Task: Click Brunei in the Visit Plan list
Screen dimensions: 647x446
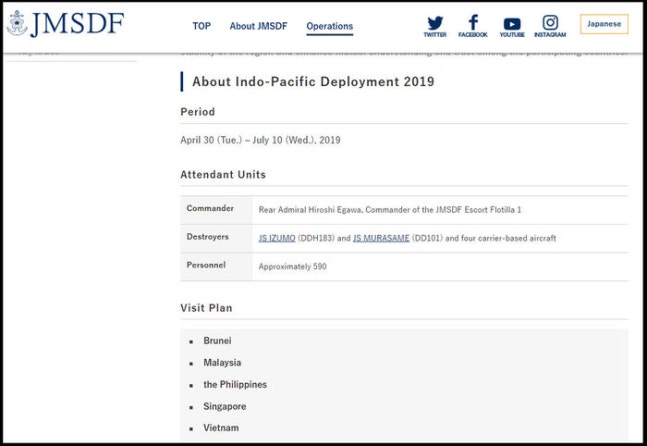Action: [217, 341]
